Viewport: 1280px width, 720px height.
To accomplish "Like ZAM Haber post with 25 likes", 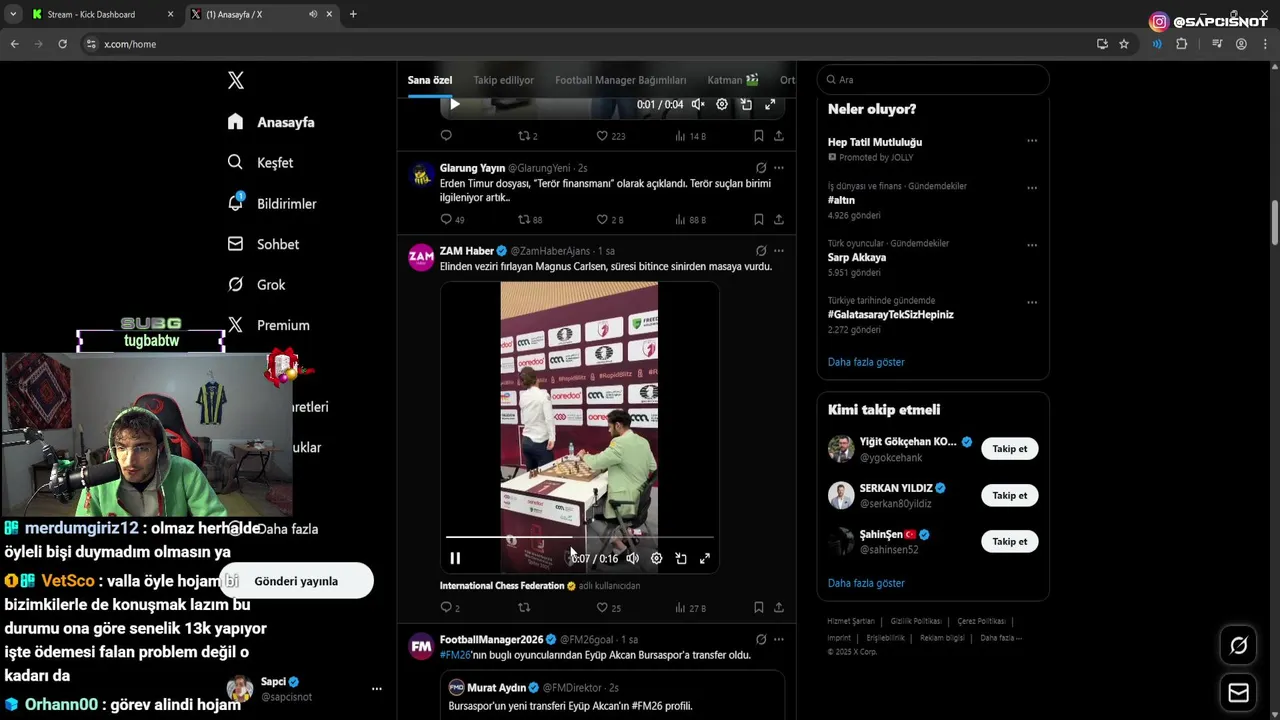I will click(x=609, y=607).
